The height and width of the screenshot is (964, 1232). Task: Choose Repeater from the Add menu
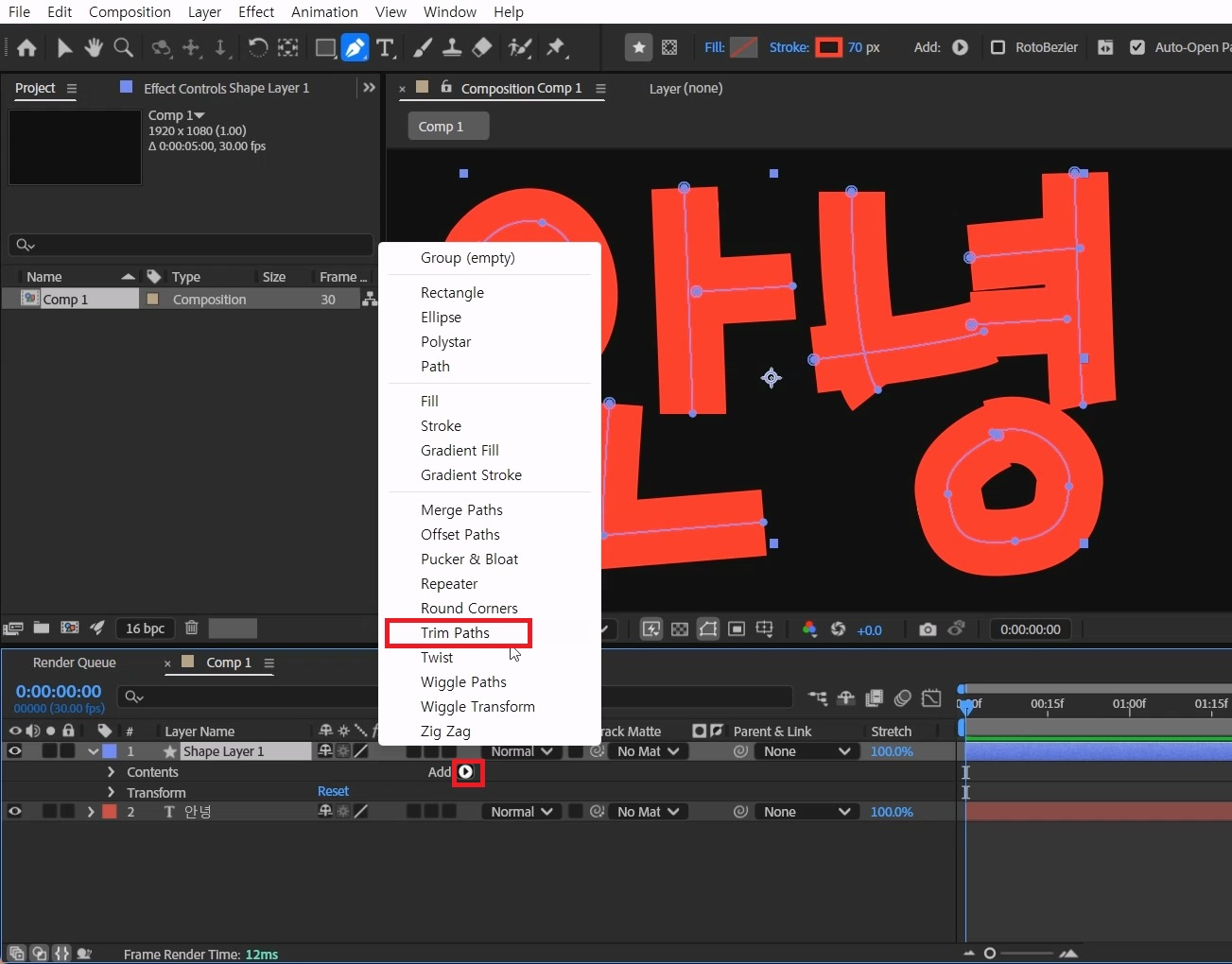tap(449, 584)
